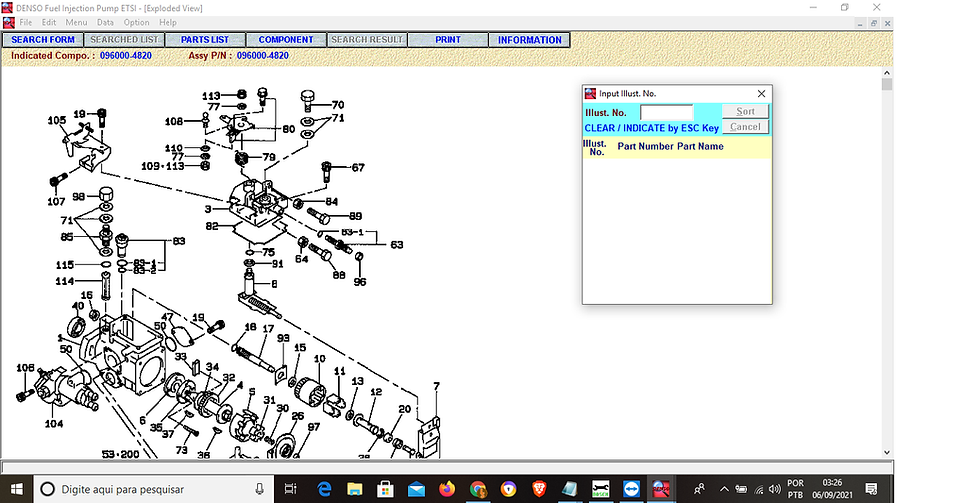Click part label 114 in the diagram
980x503 pixels.
64,281
